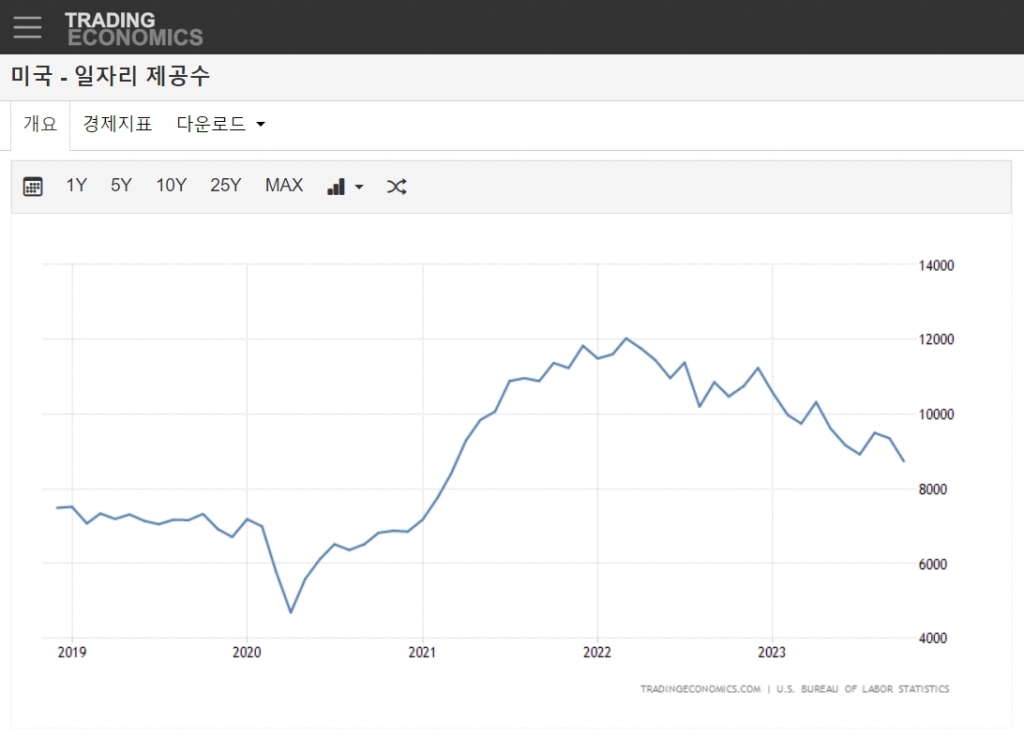
Task: Click the 미국 - 일자리 제공수 heading
Action: [110, 76]
